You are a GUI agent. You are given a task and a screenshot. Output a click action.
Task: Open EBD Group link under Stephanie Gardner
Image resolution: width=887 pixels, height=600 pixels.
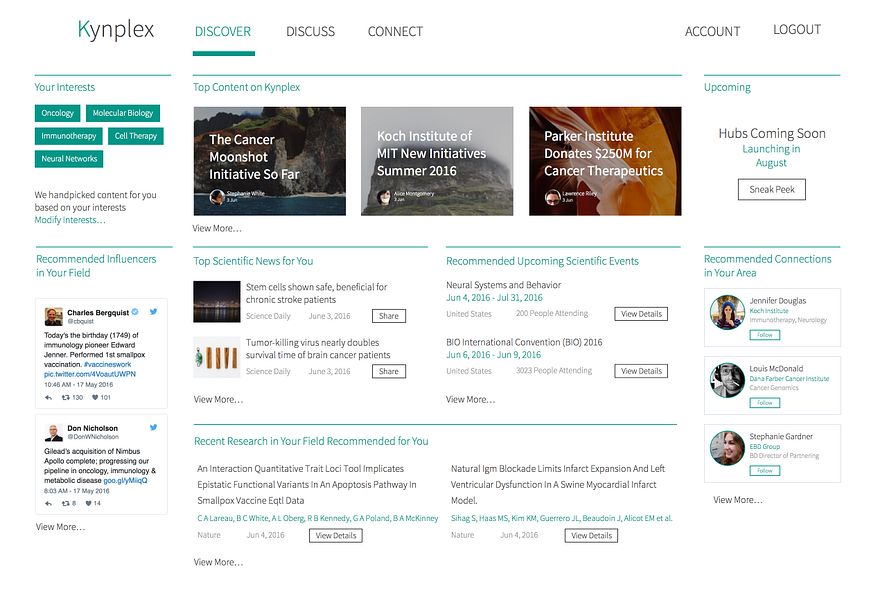coord(765,447)
